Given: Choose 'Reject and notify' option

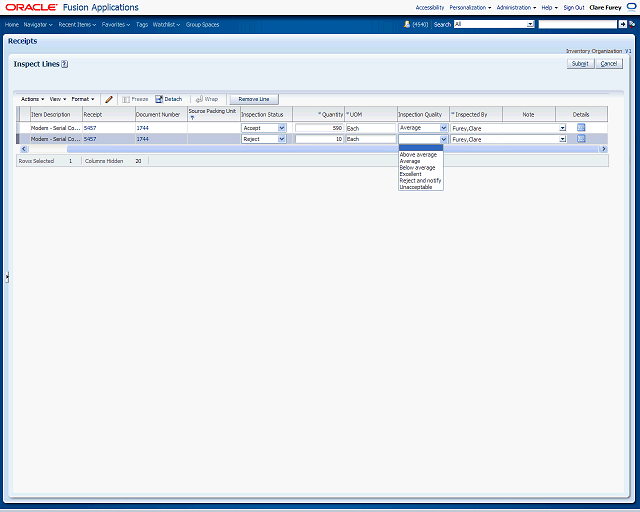Looking at the screenshot, I should 419,181.
